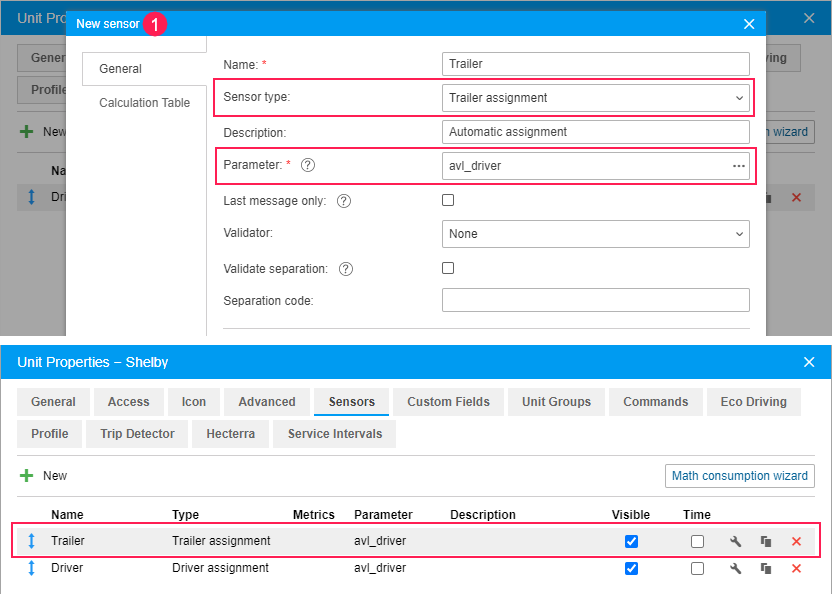Viewport: 832px width, 594px height.
Task: Click the wrench icon in Trailer row
Action: coord(736,541)
